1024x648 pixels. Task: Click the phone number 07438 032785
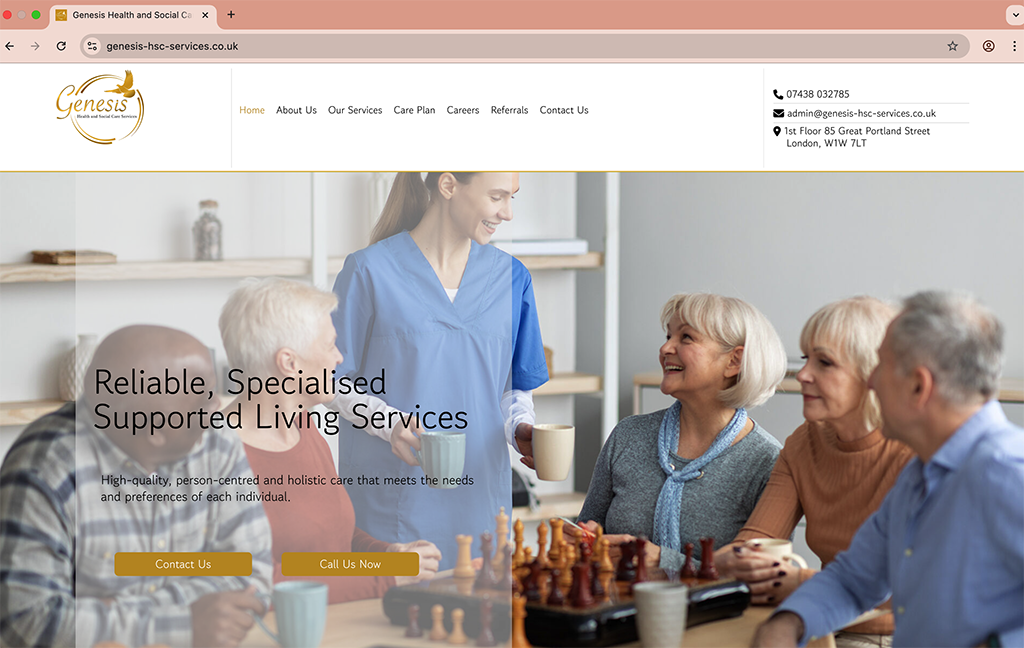818,94
